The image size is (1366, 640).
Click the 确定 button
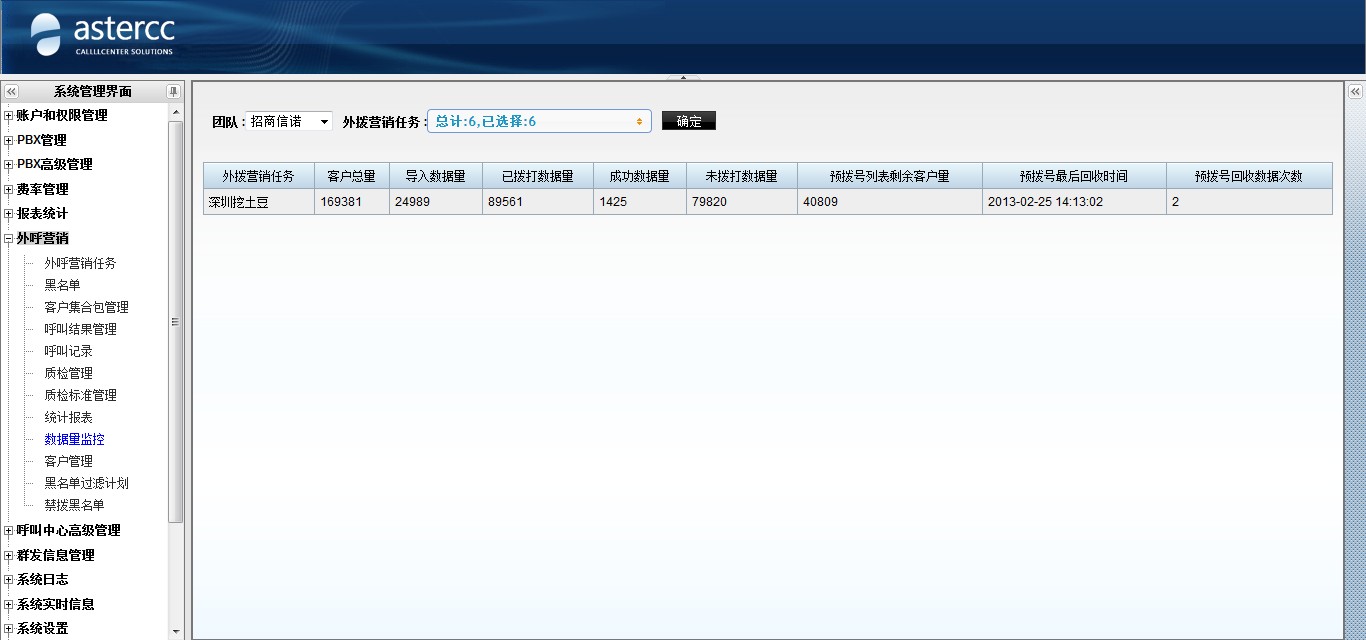[689, 121]
